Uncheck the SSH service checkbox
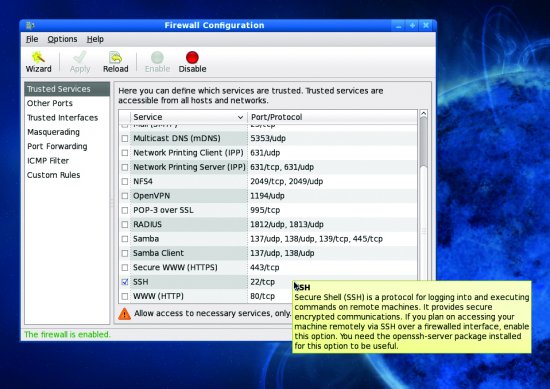Screen dimensions: 550x389 pos(125,282)
